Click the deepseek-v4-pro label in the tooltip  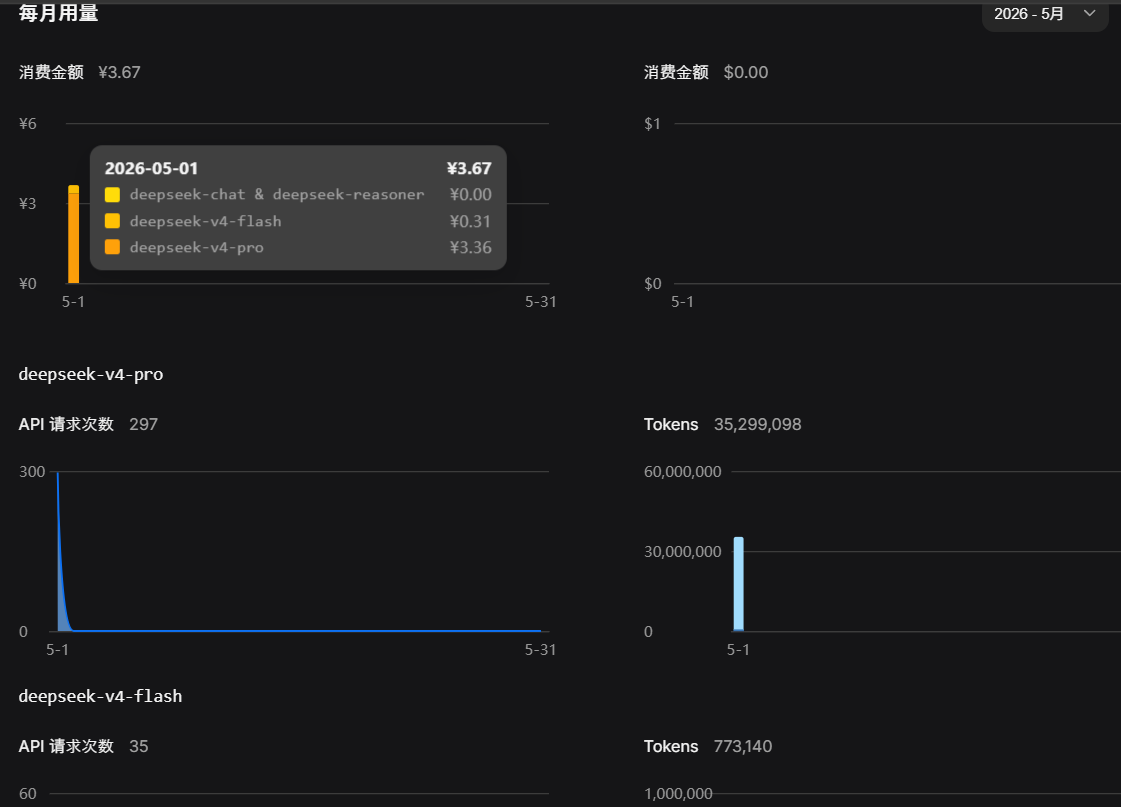[x=197, y=247]
